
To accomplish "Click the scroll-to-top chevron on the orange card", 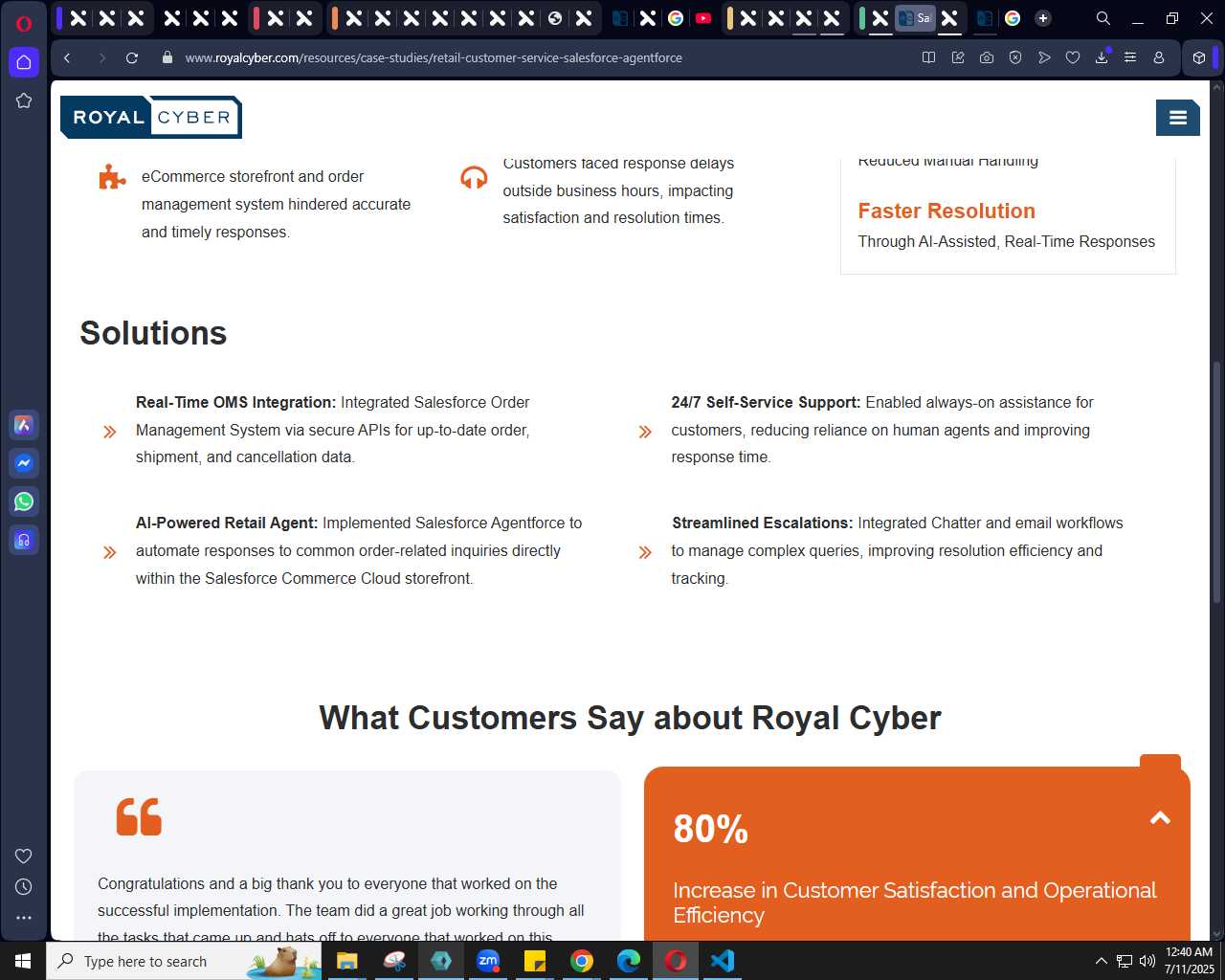I will point(1160,817).
